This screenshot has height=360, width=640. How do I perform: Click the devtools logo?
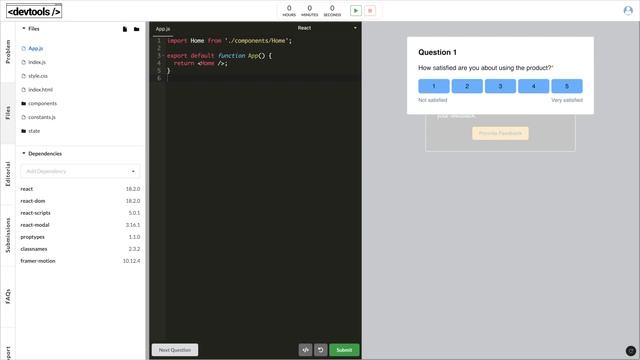click(x=34, y=11)
